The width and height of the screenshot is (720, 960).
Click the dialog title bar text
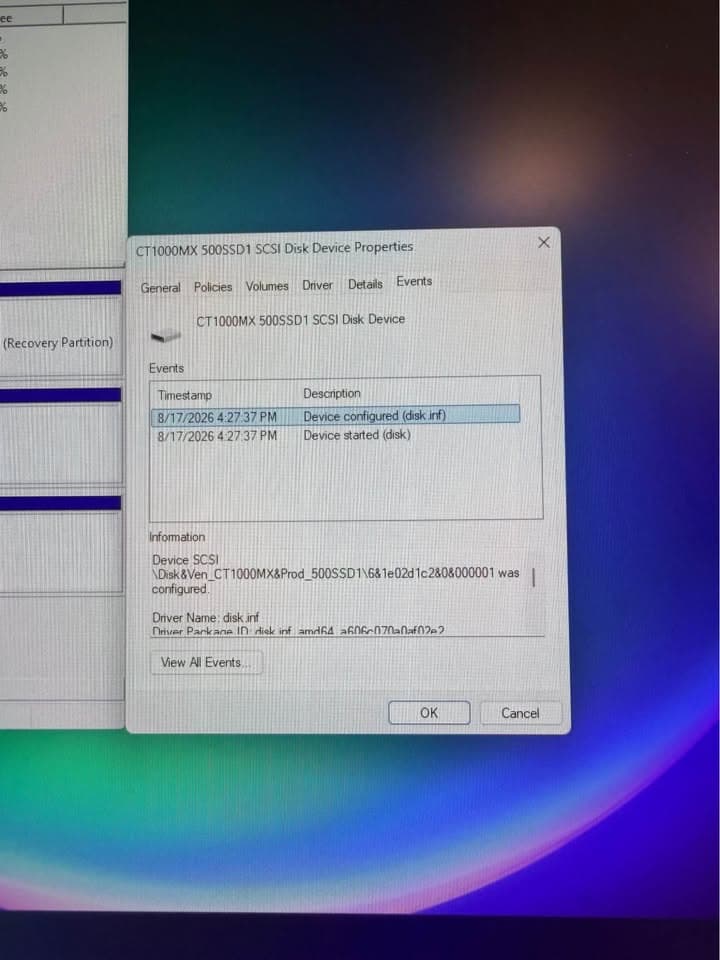pyautogui.click(x=274, y=249)
